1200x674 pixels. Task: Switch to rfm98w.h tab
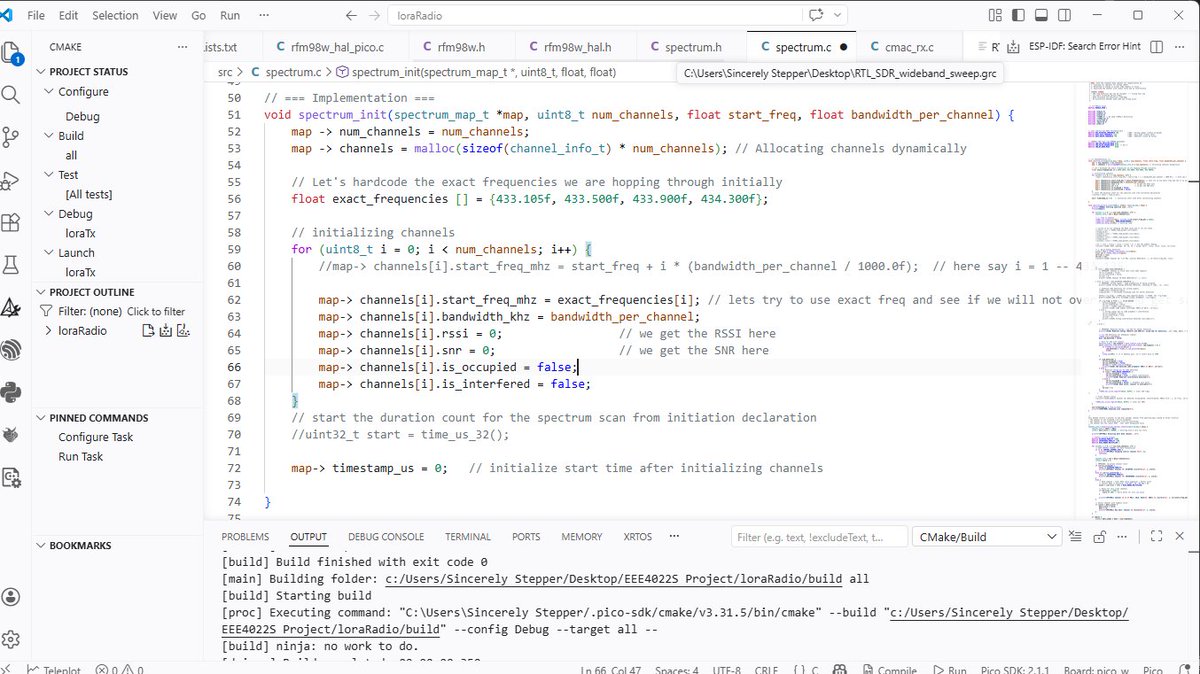click(x=461, y=47)
